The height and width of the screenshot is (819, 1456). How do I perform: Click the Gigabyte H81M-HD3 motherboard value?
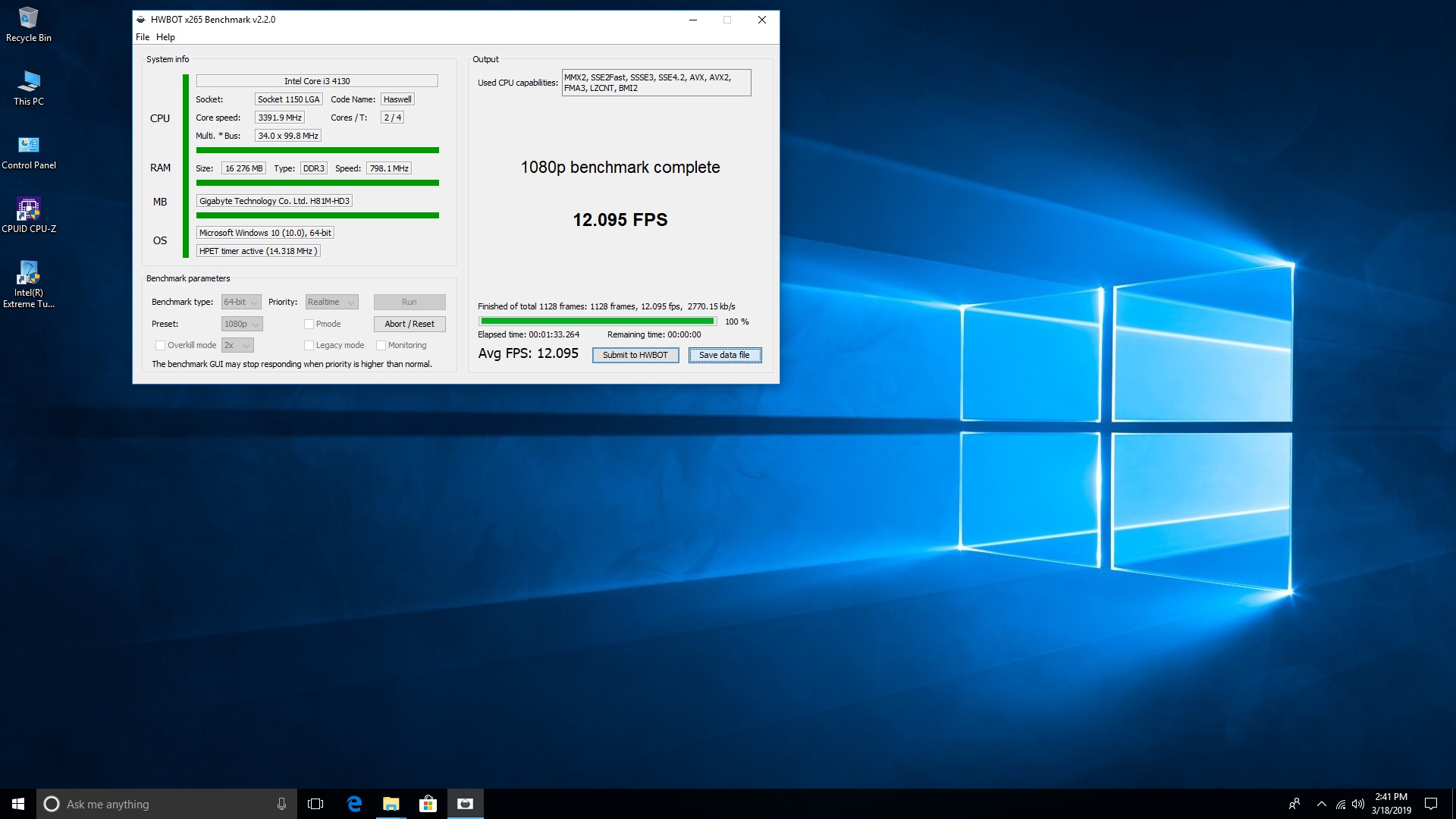275,201
